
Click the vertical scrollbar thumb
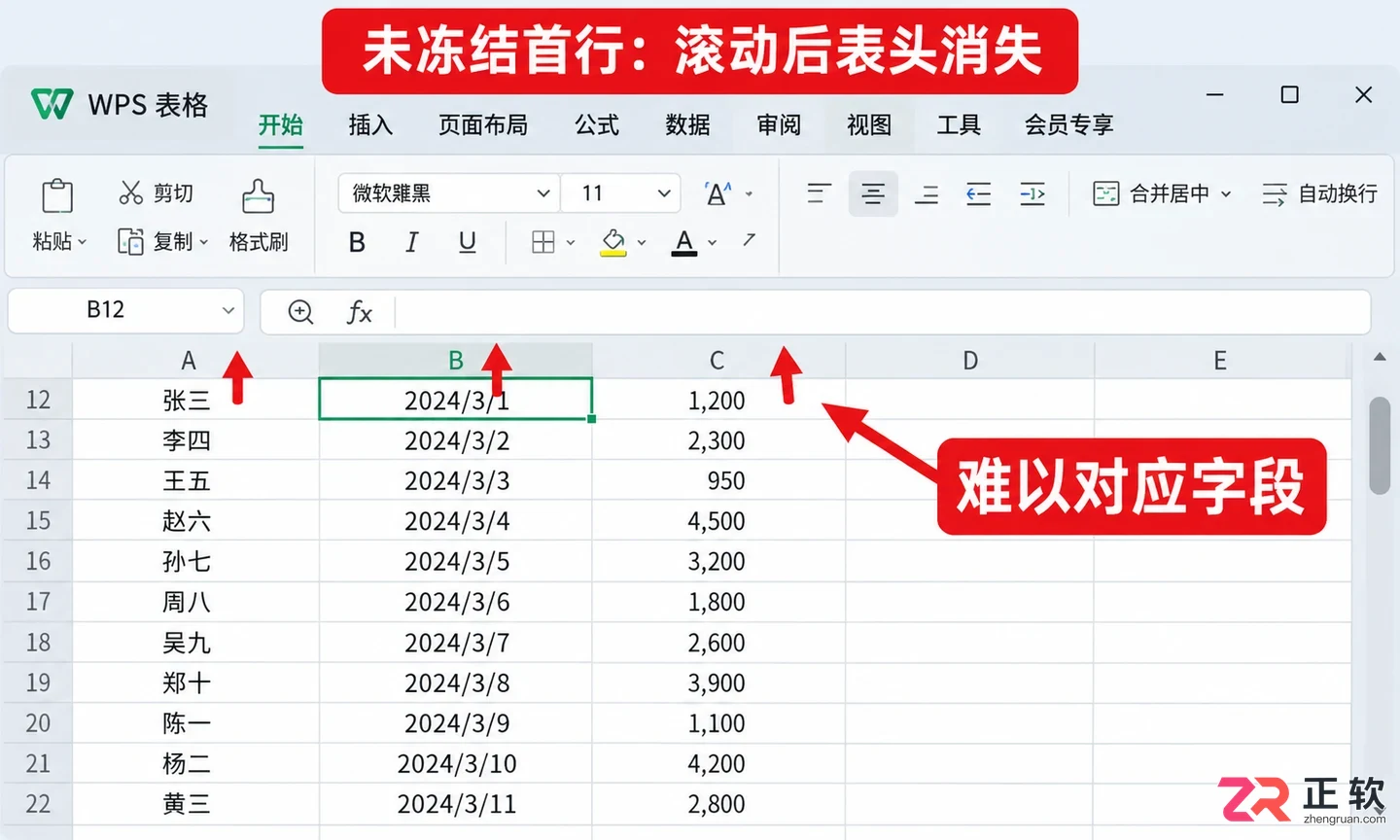1380,445
